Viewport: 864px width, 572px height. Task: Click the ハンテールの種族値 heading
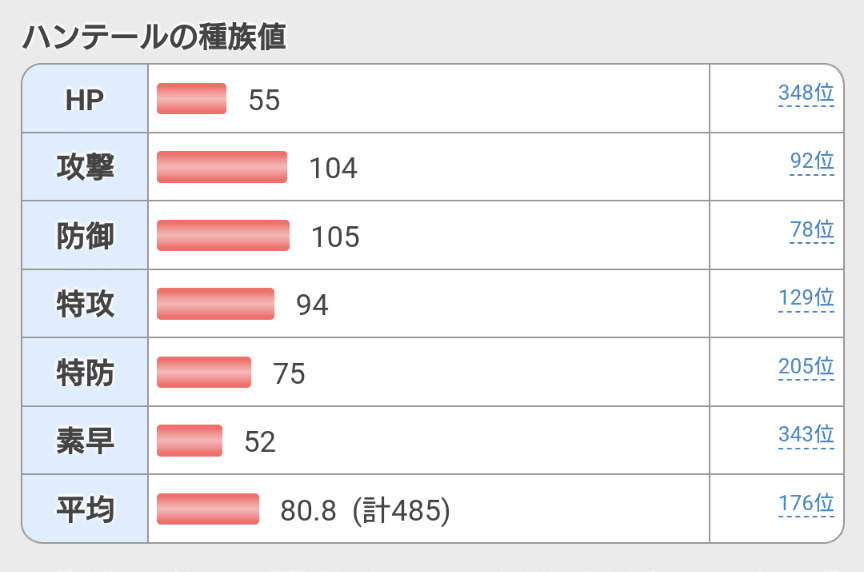pyautogui.click(x=154, y=37)
